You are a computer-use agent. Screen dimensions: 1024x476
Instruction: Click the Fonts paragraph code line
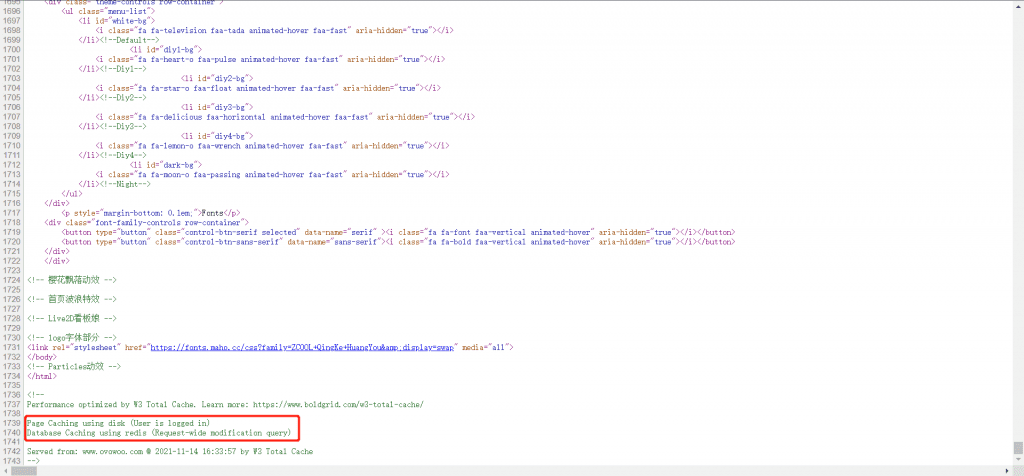(151, 213)
